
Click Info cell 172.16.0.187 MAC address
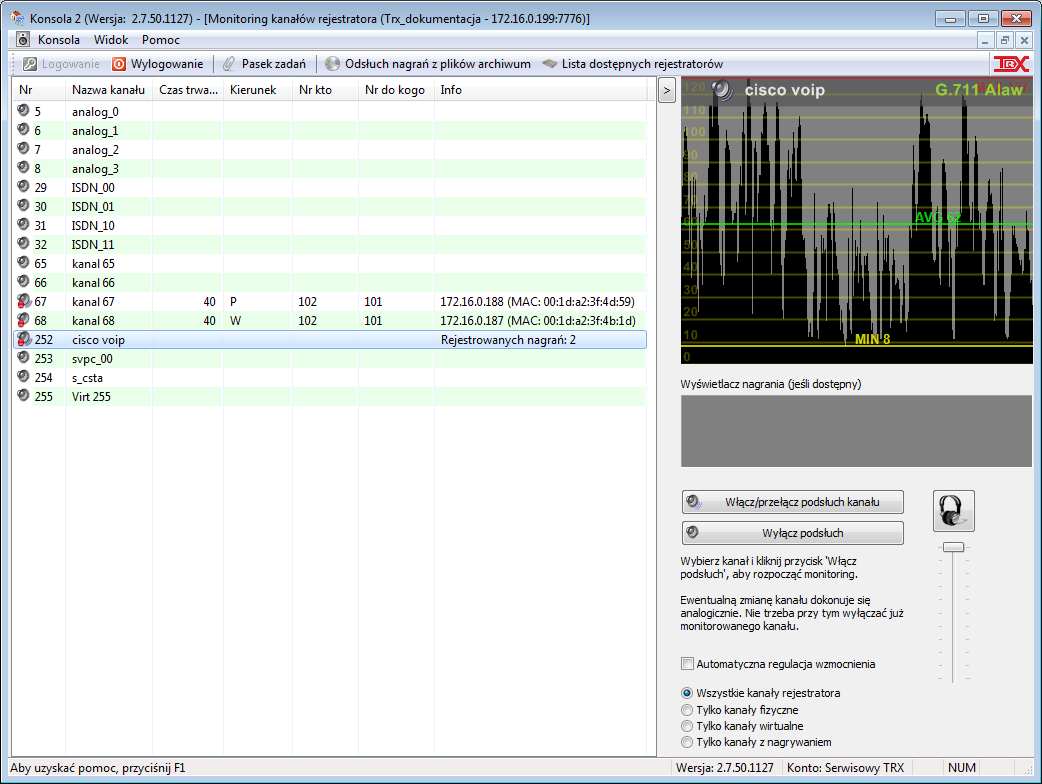point(538,321)
